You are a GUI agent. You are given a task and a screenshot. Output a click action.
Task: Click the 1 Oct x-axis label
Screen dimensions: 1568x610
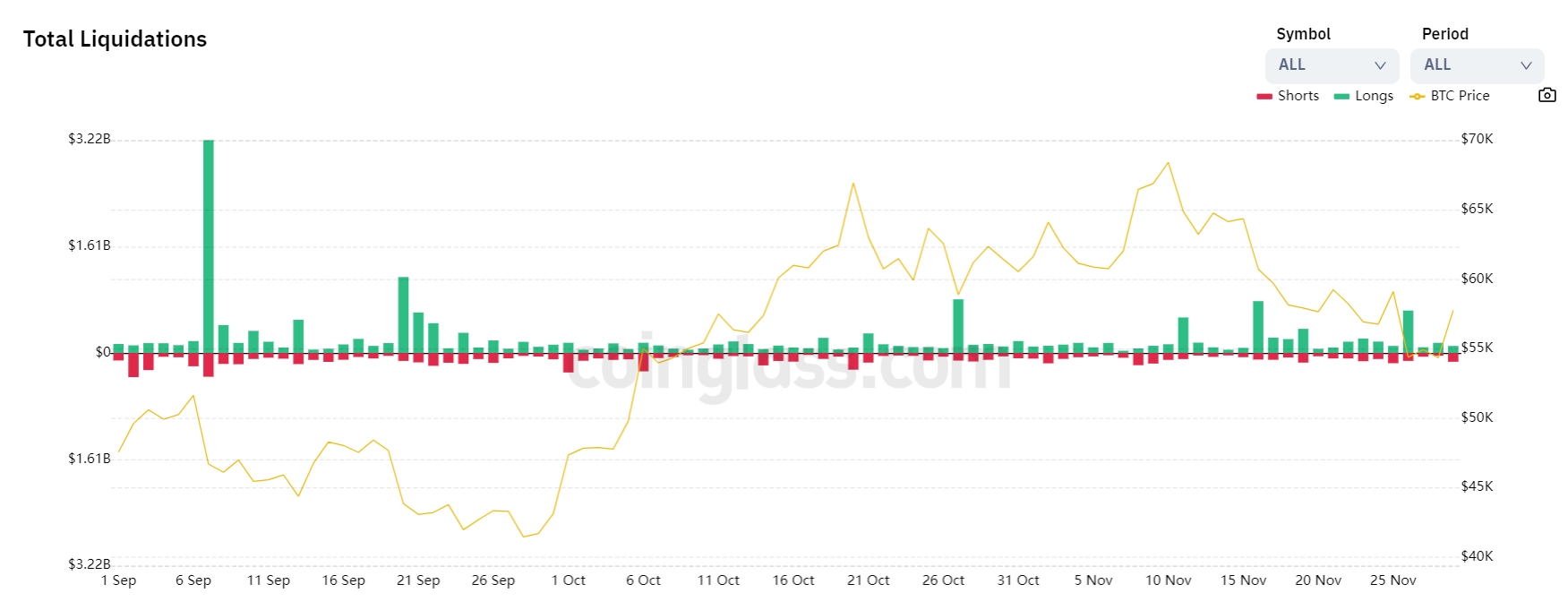568,580
